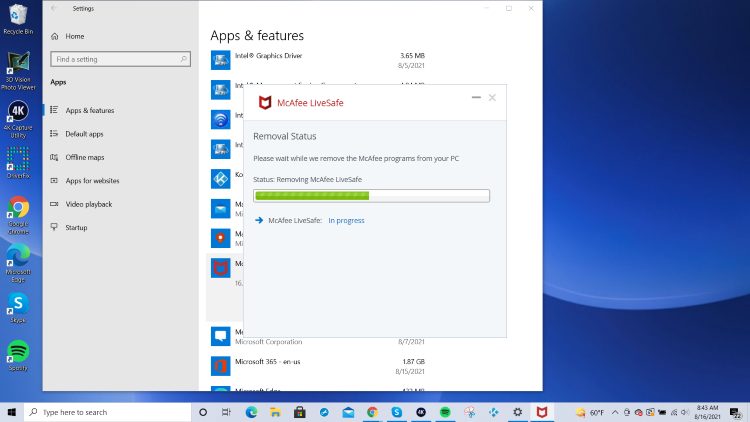
Task: Open Cortana from the taskbar
Action: (203, 412)
